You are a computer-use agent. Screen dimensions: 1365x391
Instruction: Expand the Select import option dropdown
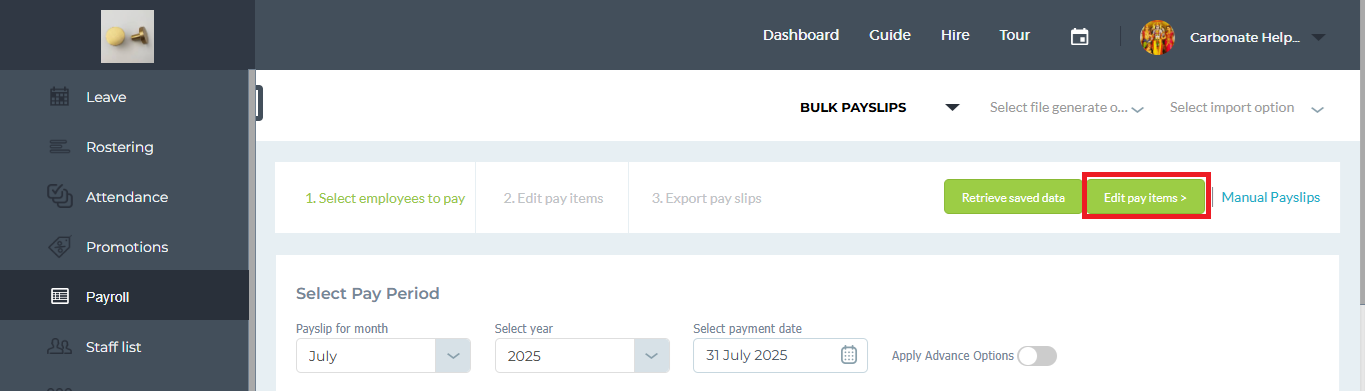pos(1247,108)
